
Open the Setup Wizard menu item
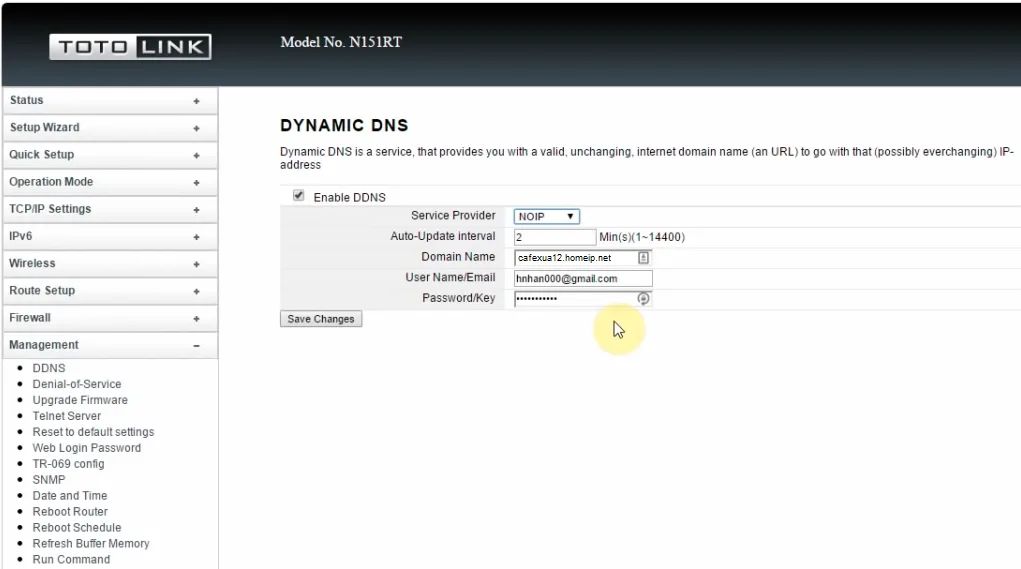click(x=110, y=128)
